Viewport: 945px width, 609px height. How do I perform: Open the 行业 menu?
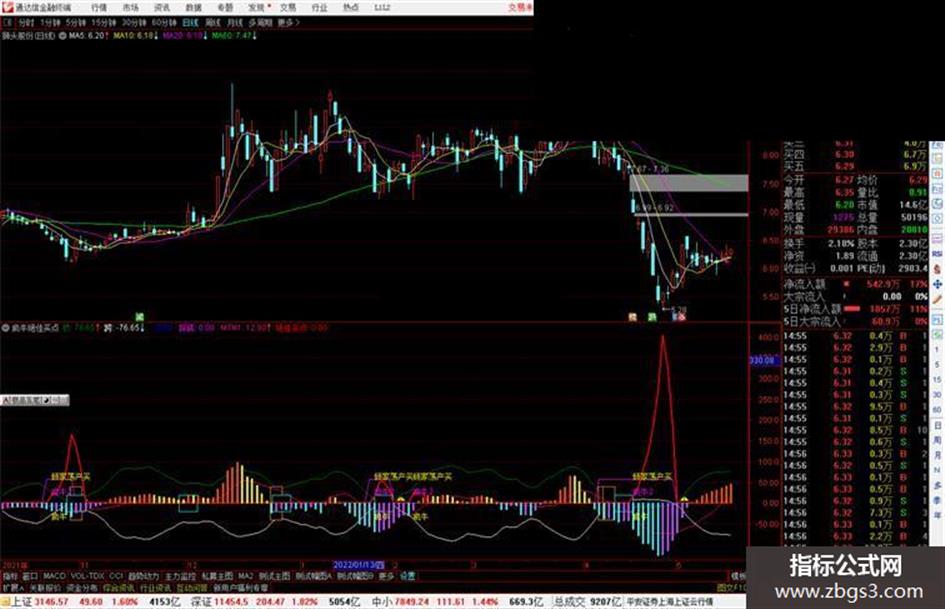319,7
